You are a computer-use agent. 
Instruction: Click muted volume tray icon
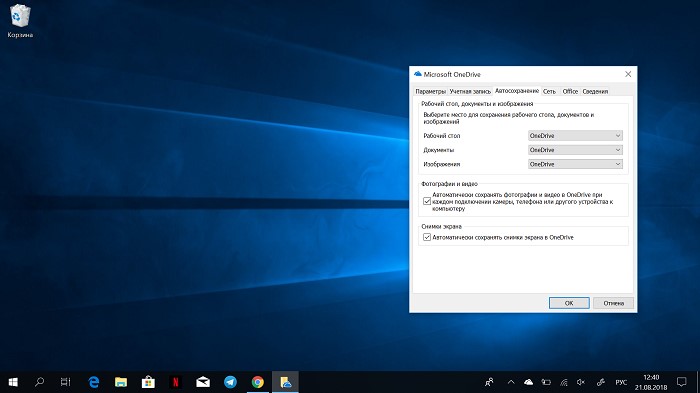[581, 382]
